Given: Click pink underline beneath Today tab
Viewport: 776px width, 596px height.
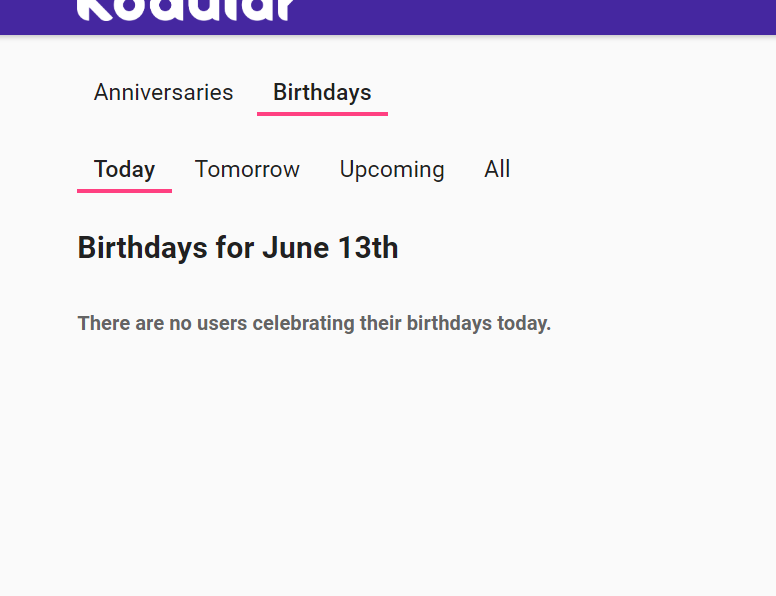Looking at the screenshot, I should (124, 190).
